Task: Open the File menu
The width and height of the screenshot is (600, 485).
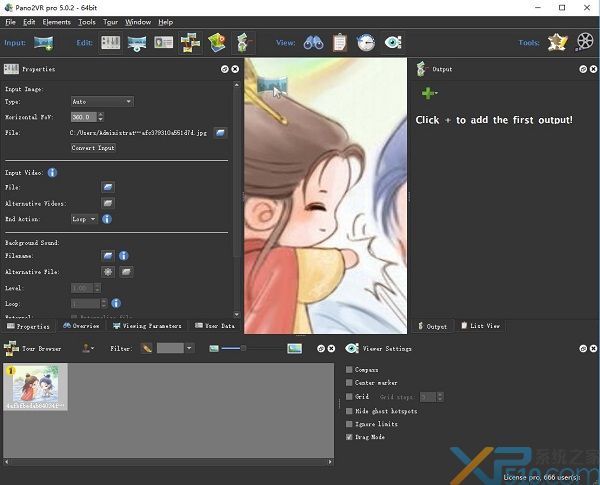Action: click(10, 22)
